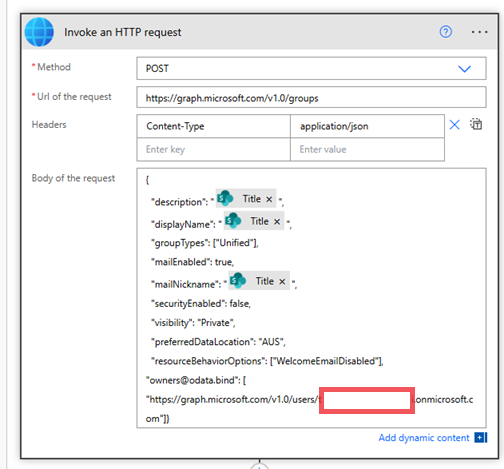This screenshot has height=469, width=504.
Task: Click the Invoke an HTTP request title
Action: click(123, 32)
